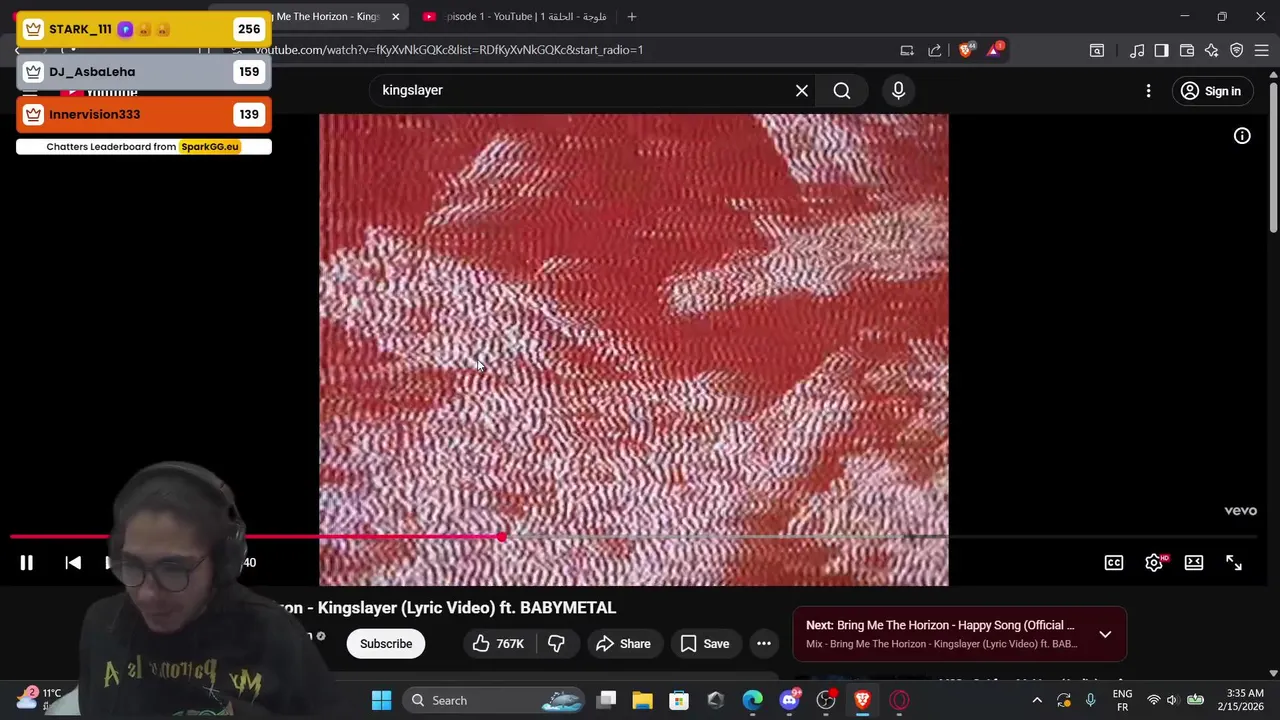
Task: Like the video with 767K likes
Action: coord(499,644)
